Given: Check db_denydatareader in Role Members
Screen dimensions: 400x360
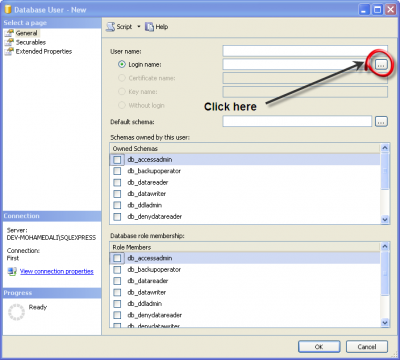Looking at the screenshot, I should click(117, 315).
